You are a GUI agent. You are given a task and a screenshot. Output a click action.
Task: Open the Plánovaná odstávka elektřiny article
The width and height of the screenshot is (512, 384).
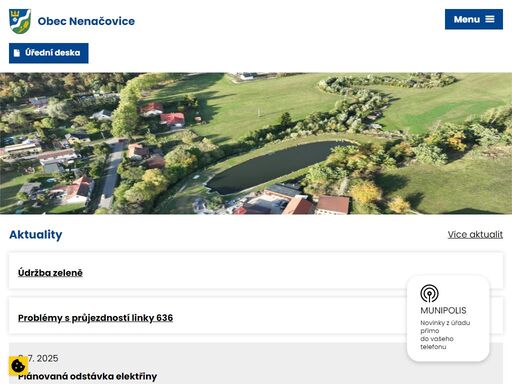(x=87, y=376)
